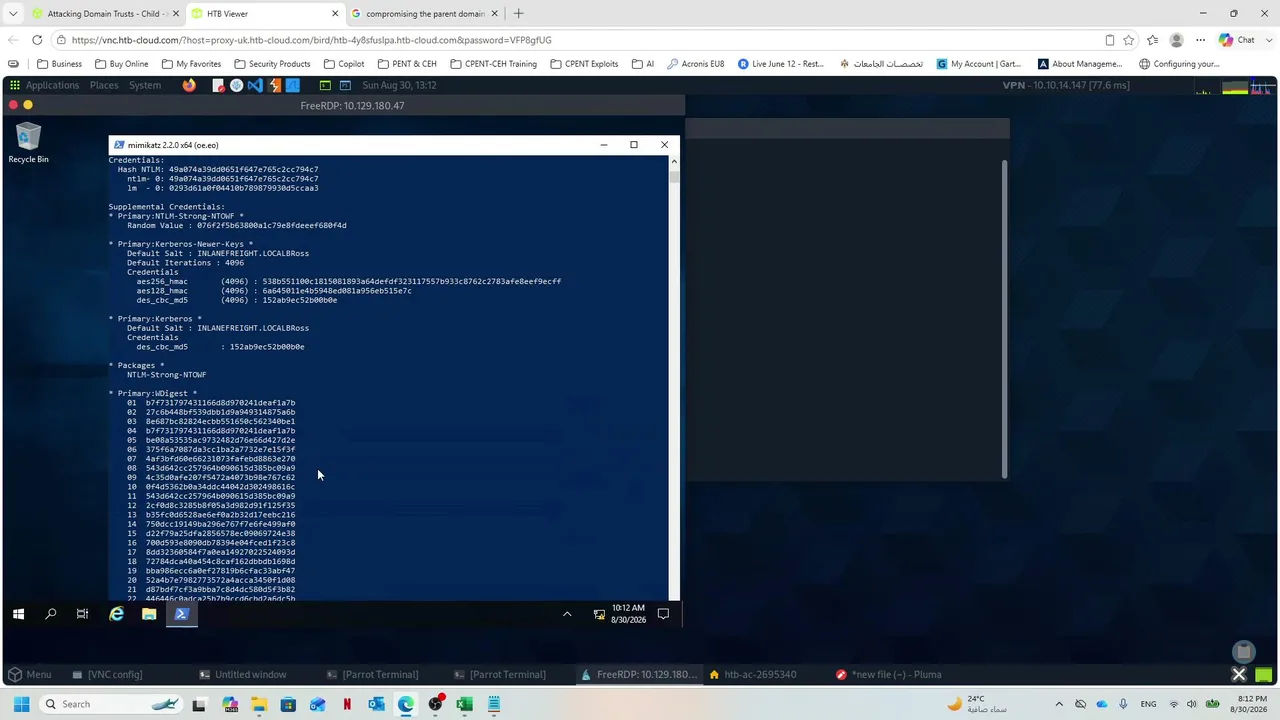The width and height of the screenshot is (1280, 720).
Task: Open the Acronis EU8 bookmark
Action: [x=695, y=64]
